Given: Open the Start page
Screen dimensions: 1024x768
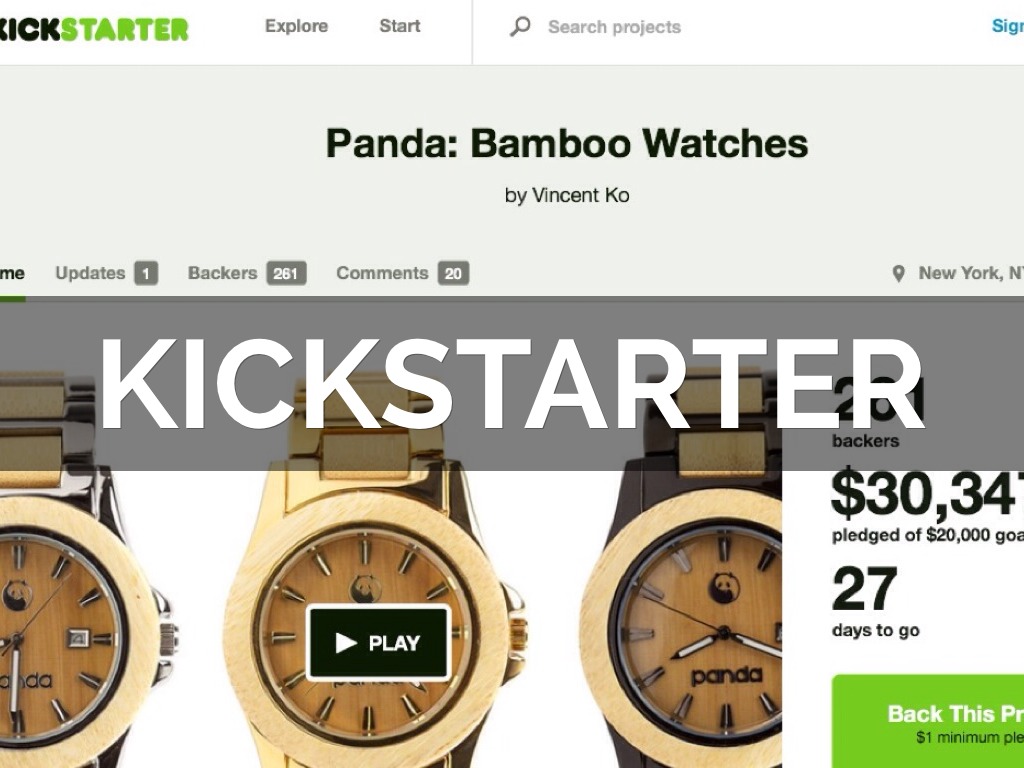Looking at the screenshot, I should (400, 26).
